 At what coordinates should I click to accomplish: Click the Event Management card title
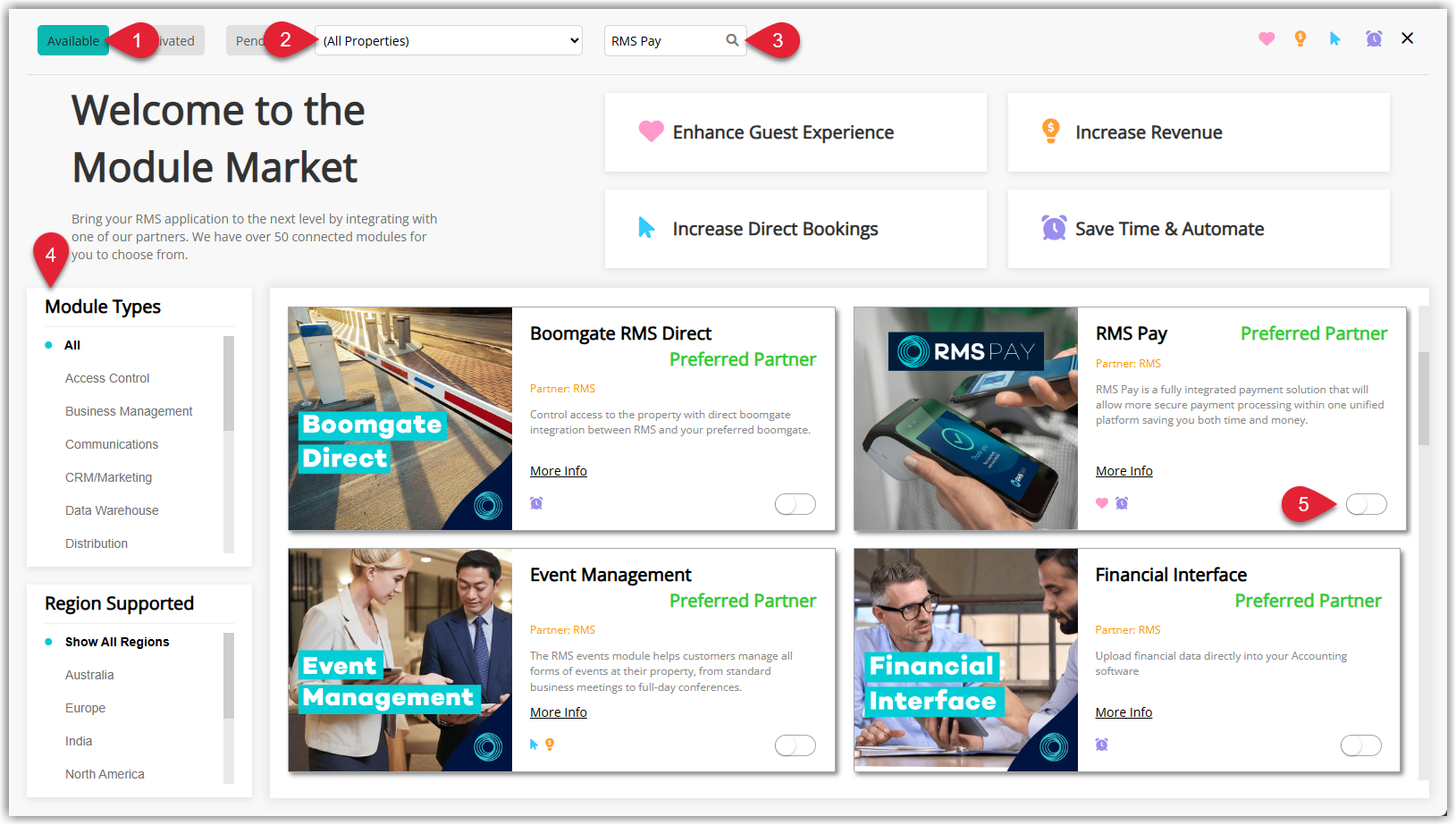[610, 575]
